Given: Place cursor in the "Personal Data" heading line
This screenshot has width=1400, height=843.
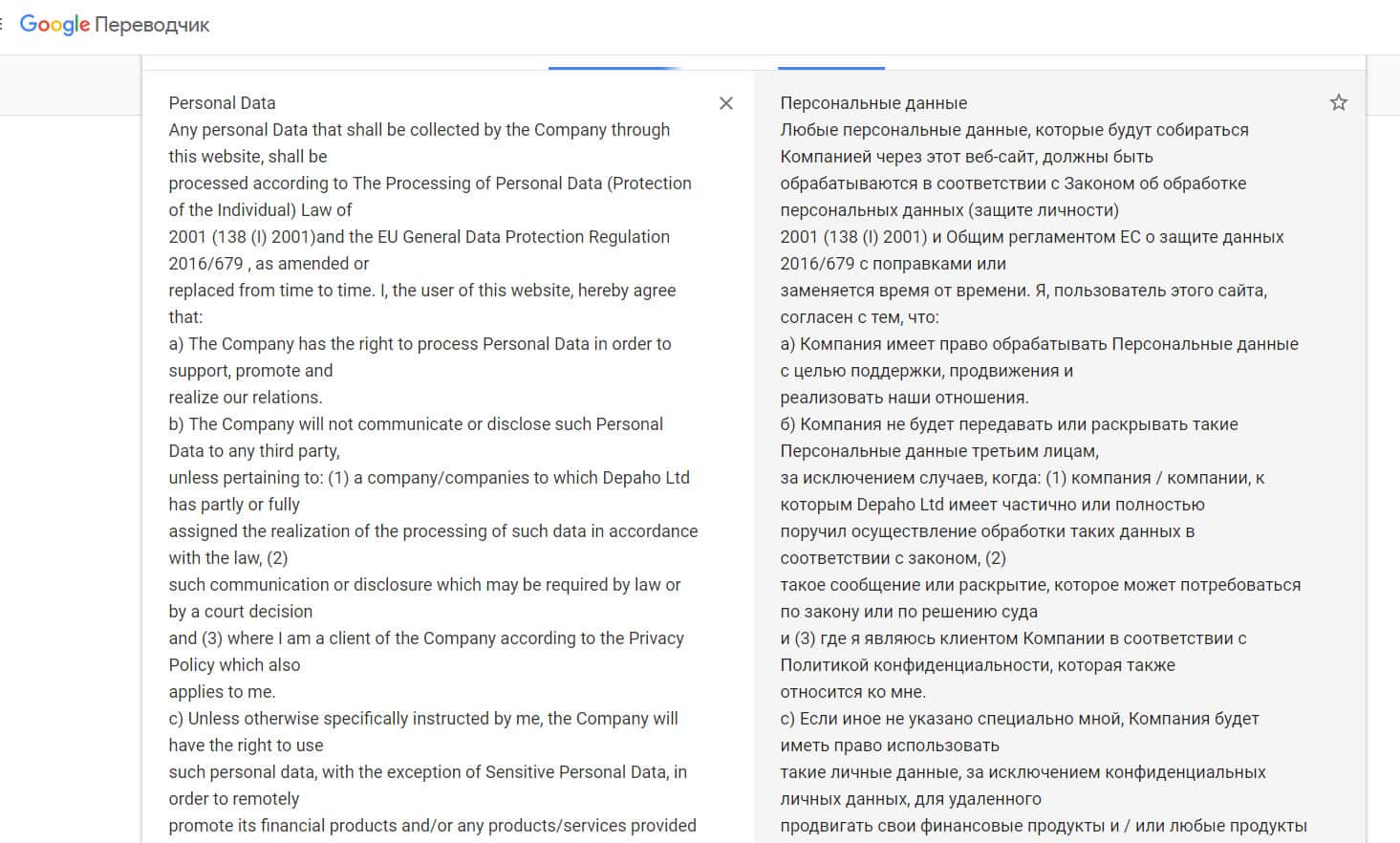Looking at the screenshot, I should coord(222,103).
